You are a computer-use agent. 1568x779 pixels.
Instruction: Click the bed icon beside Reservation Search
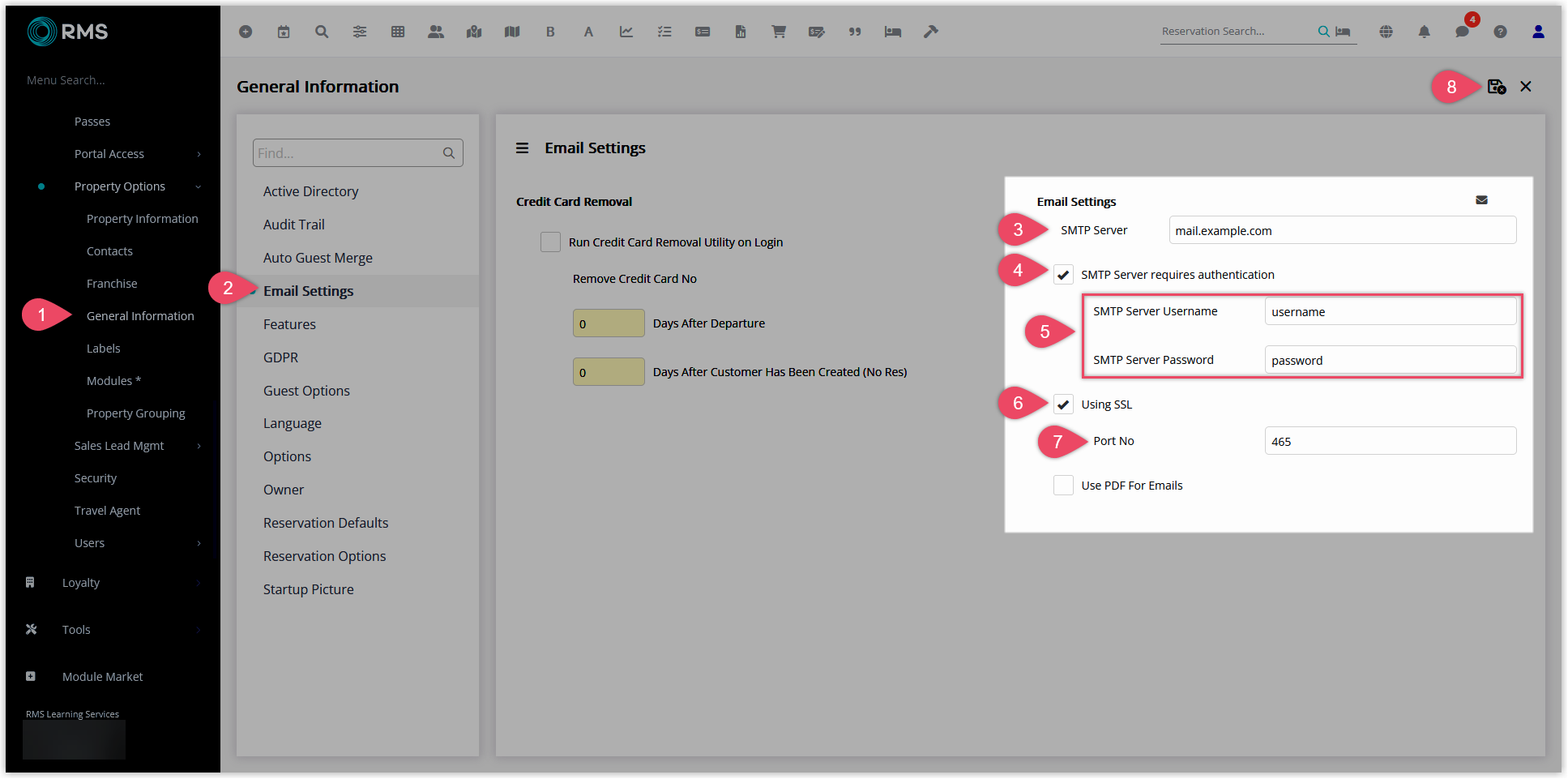point(1344,32)
